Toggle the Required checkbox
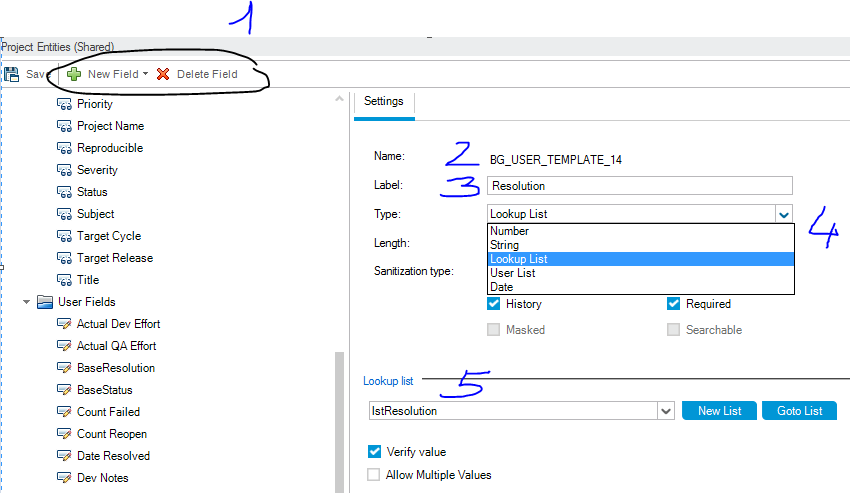 tap(674, 304)
